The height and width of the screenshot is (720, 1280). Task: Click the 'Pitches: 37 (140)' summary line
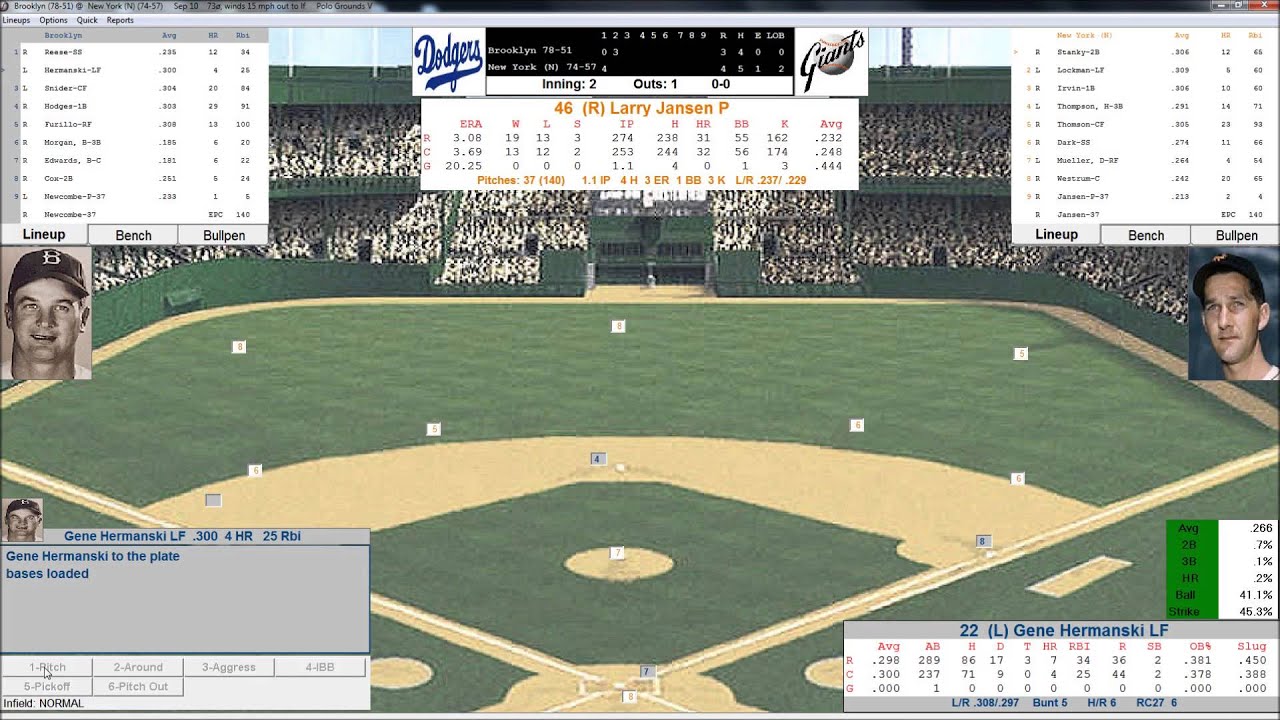tap(521, 181)
